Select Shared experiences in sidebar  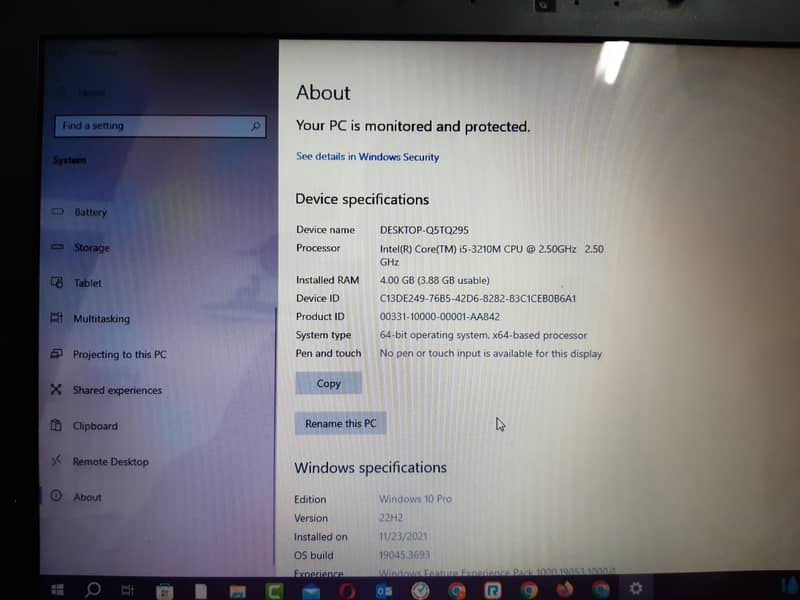tap(117, 390)
